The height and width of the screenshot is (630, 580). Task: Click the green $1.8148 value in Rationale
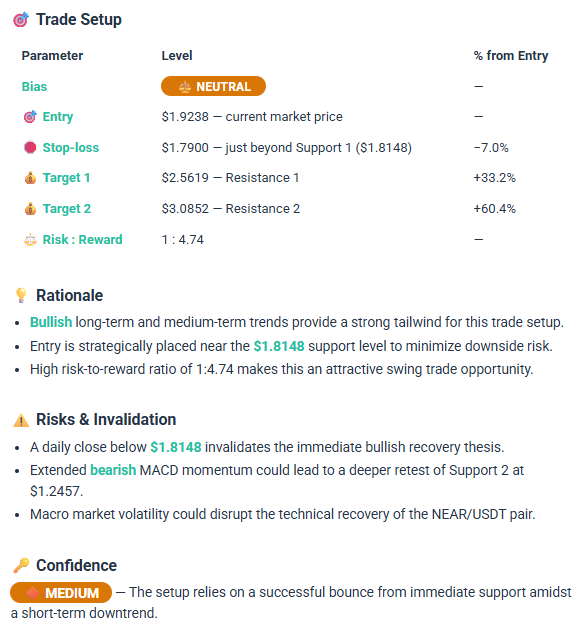tap(279, 346)
